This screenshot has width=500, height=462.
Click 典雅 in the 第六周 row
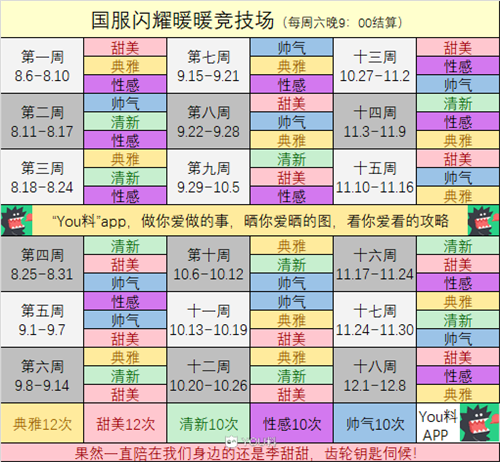(x=125, y=357)
